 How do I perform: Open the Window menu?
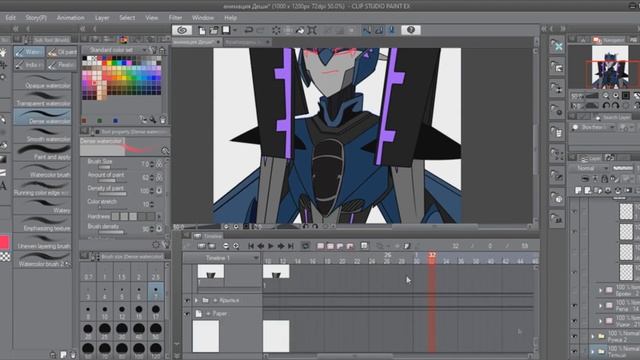[203, 18]
